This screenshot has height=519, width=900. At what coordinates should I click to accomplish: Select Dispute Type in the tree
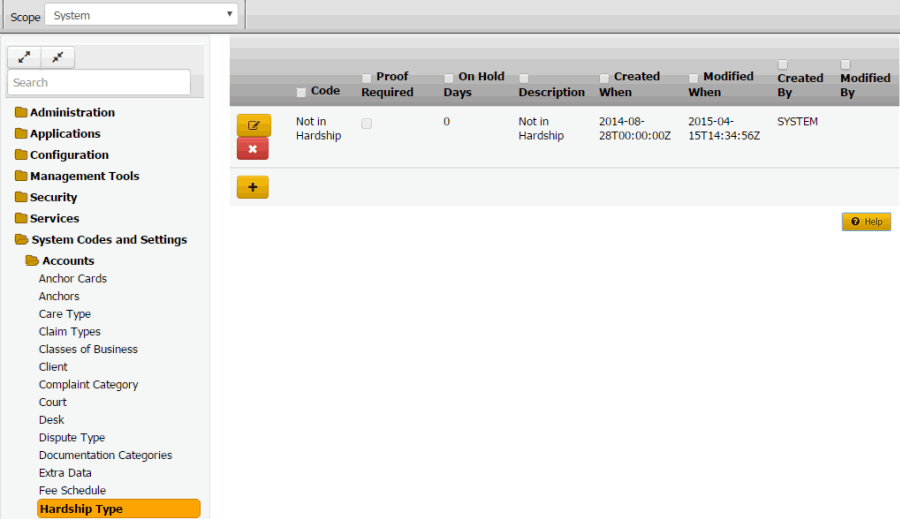pyautogui.click(x=72, y=438)
